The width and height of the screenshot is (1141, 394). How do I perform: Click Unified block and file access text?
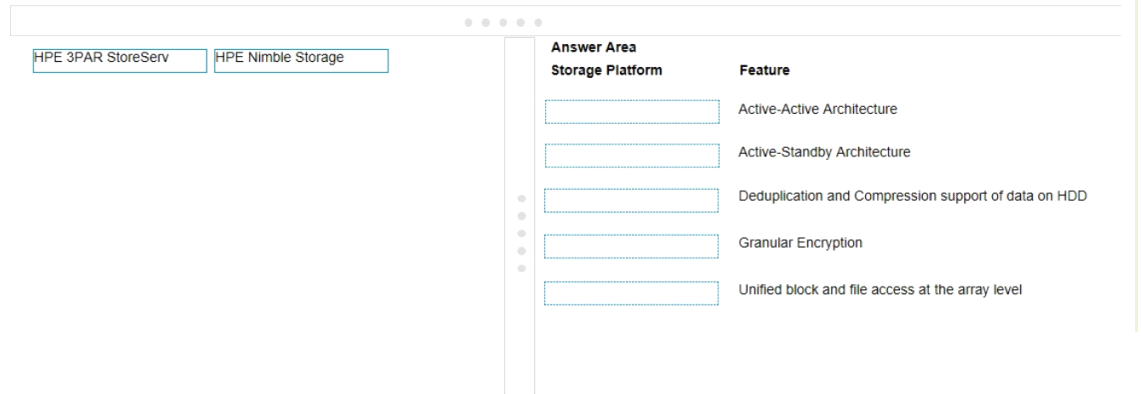(x=880, y=290)
